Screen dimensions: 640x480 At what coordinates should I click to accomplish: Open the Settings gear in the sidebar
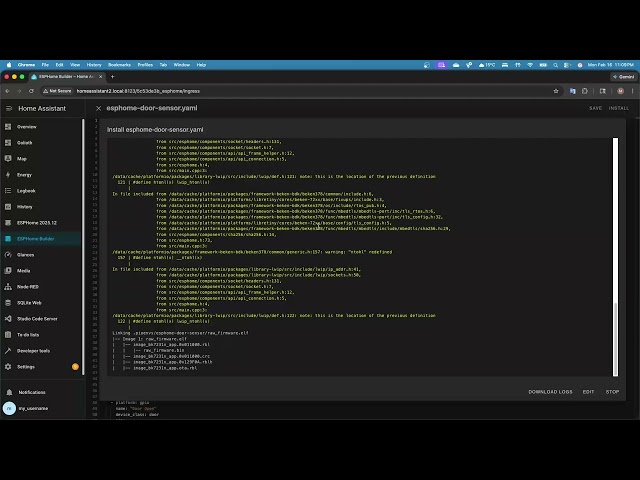(8, 367)
